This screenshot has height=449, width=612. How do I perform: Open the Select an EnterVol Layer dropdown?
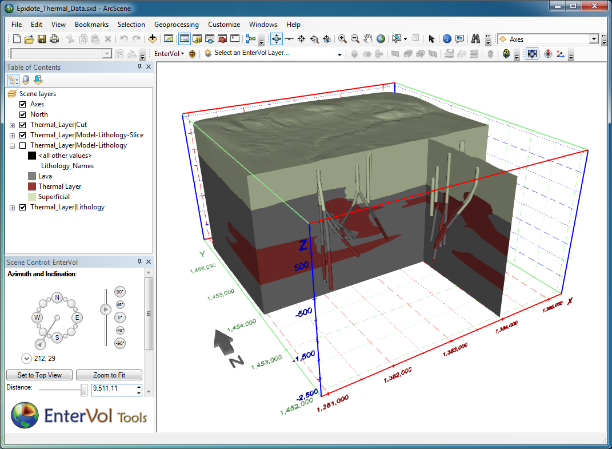pos(339,54)
